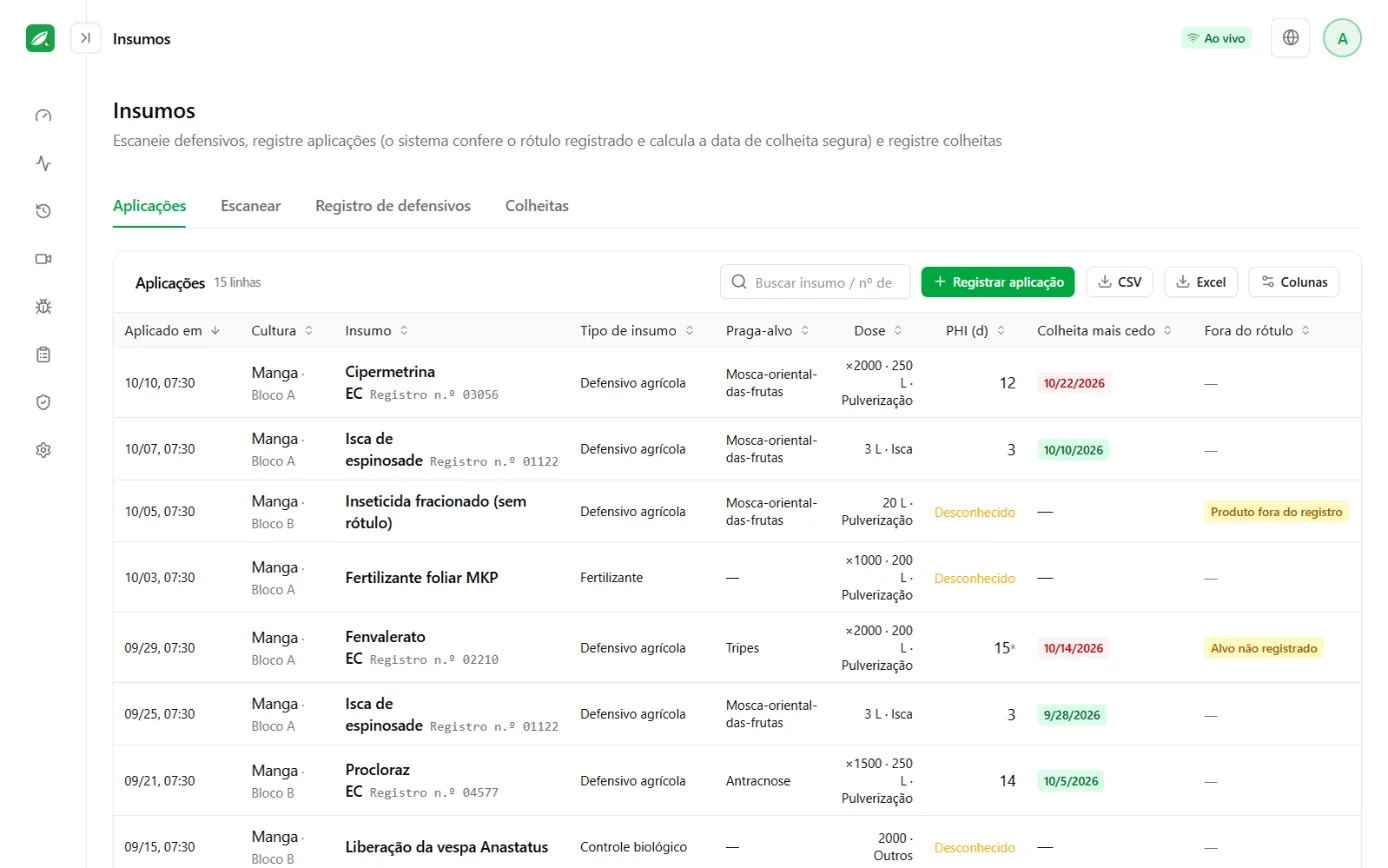
Task: Click the red 10/22/2026 harvest date badge
Action: tap(1074, 383)
